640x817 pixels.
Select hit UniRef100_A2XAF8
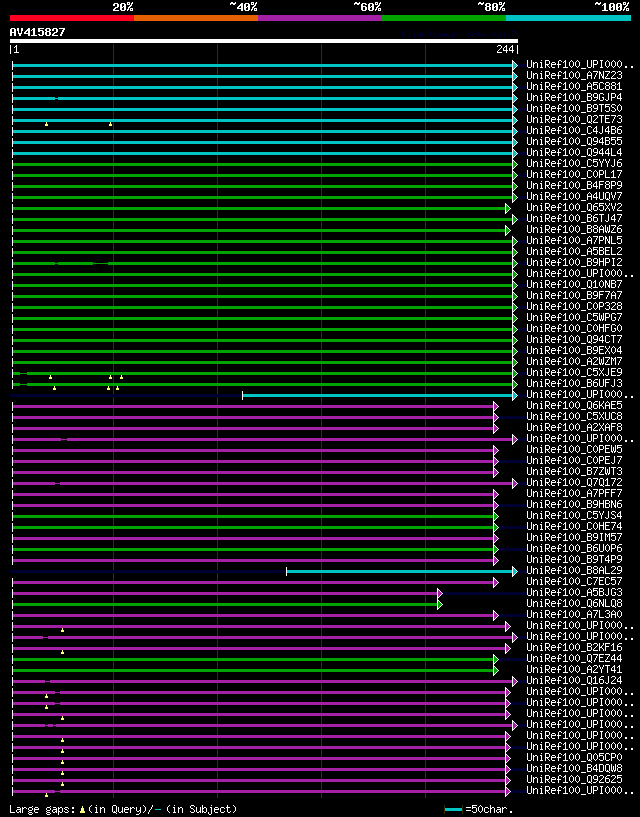574,427
